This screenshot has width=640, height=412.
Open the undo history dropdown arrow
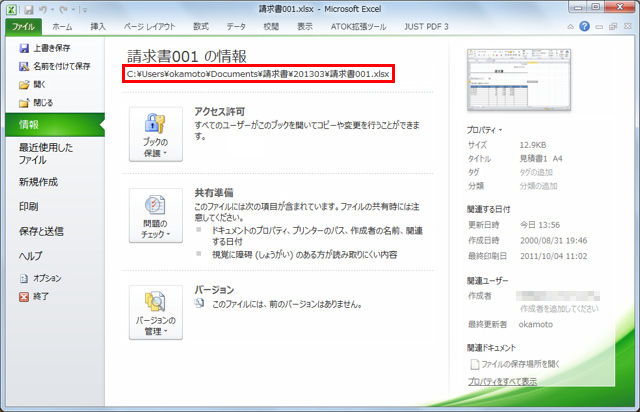click(x=52, y=10)
